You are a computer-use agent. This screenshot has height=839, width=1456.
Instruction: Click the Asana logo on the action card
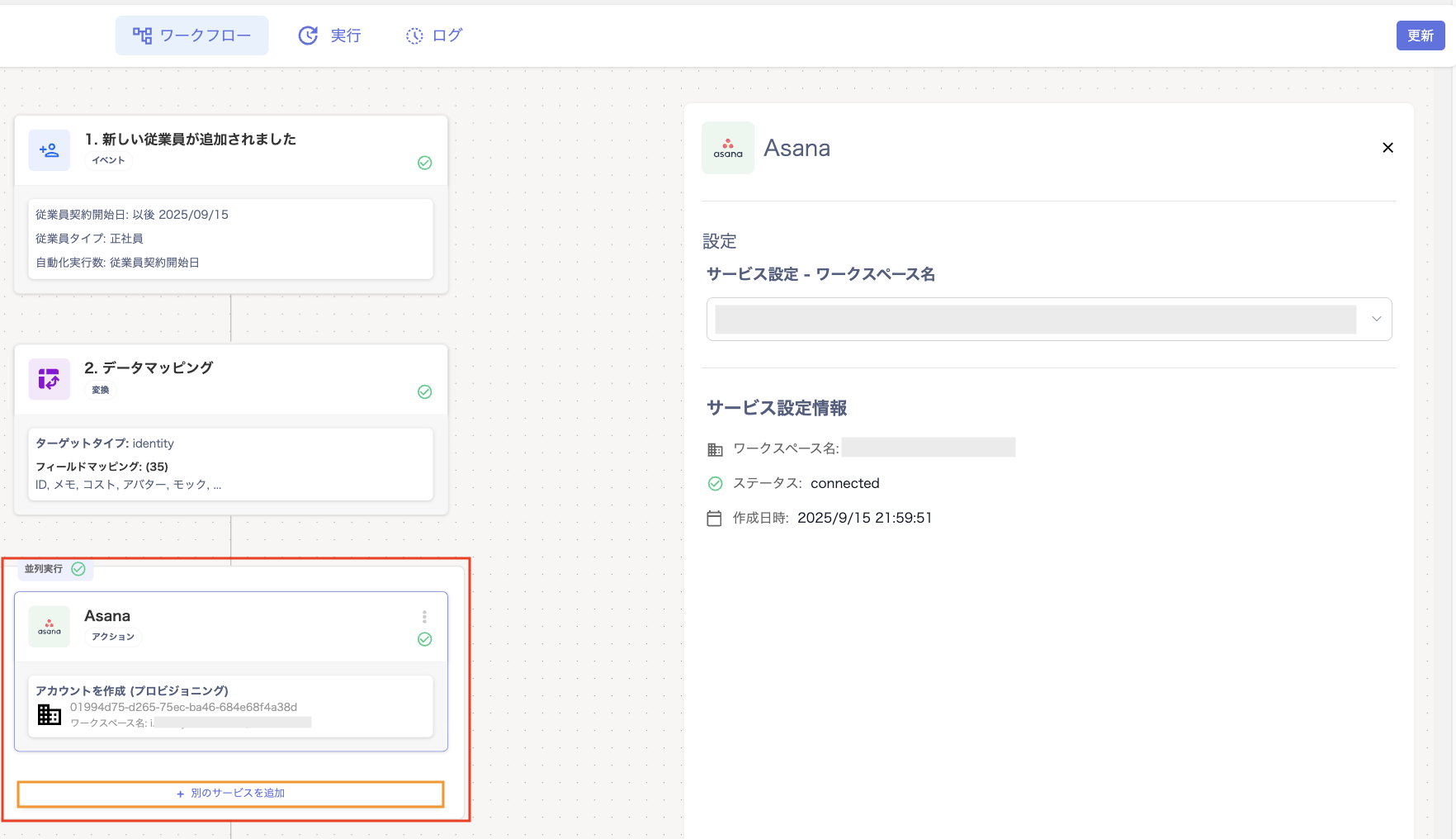[50, 627]
